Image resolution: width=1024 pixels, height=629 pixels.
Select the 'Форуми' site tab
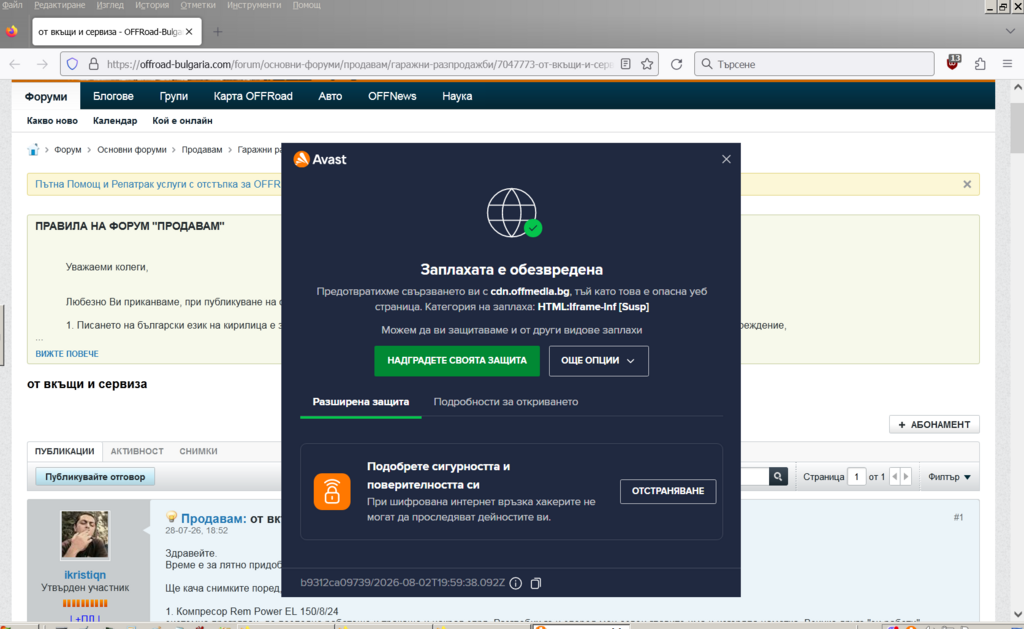pos(46,96)
